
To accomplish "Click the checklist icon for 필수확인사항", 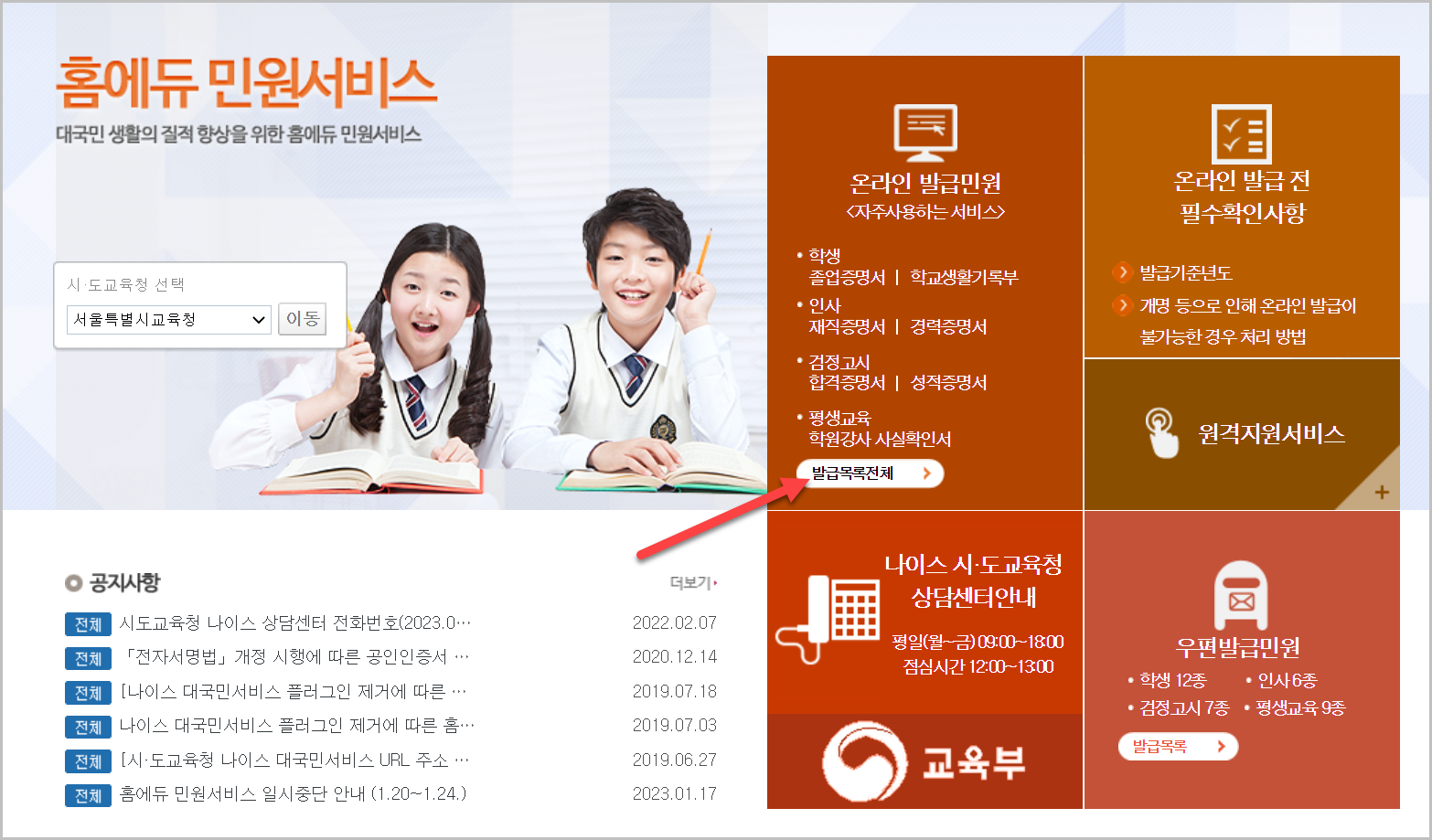I will [1242, 133].
